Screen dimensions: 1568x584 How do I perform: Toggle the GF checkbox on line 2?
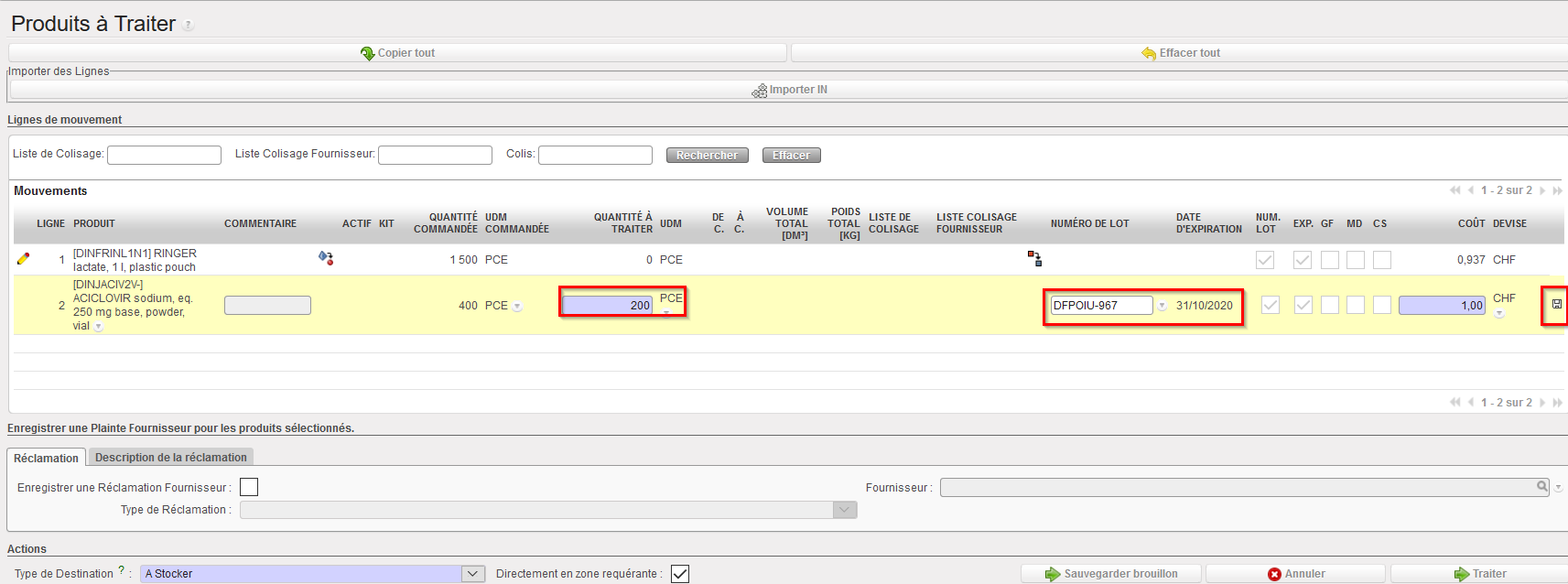pos(1330,305)
